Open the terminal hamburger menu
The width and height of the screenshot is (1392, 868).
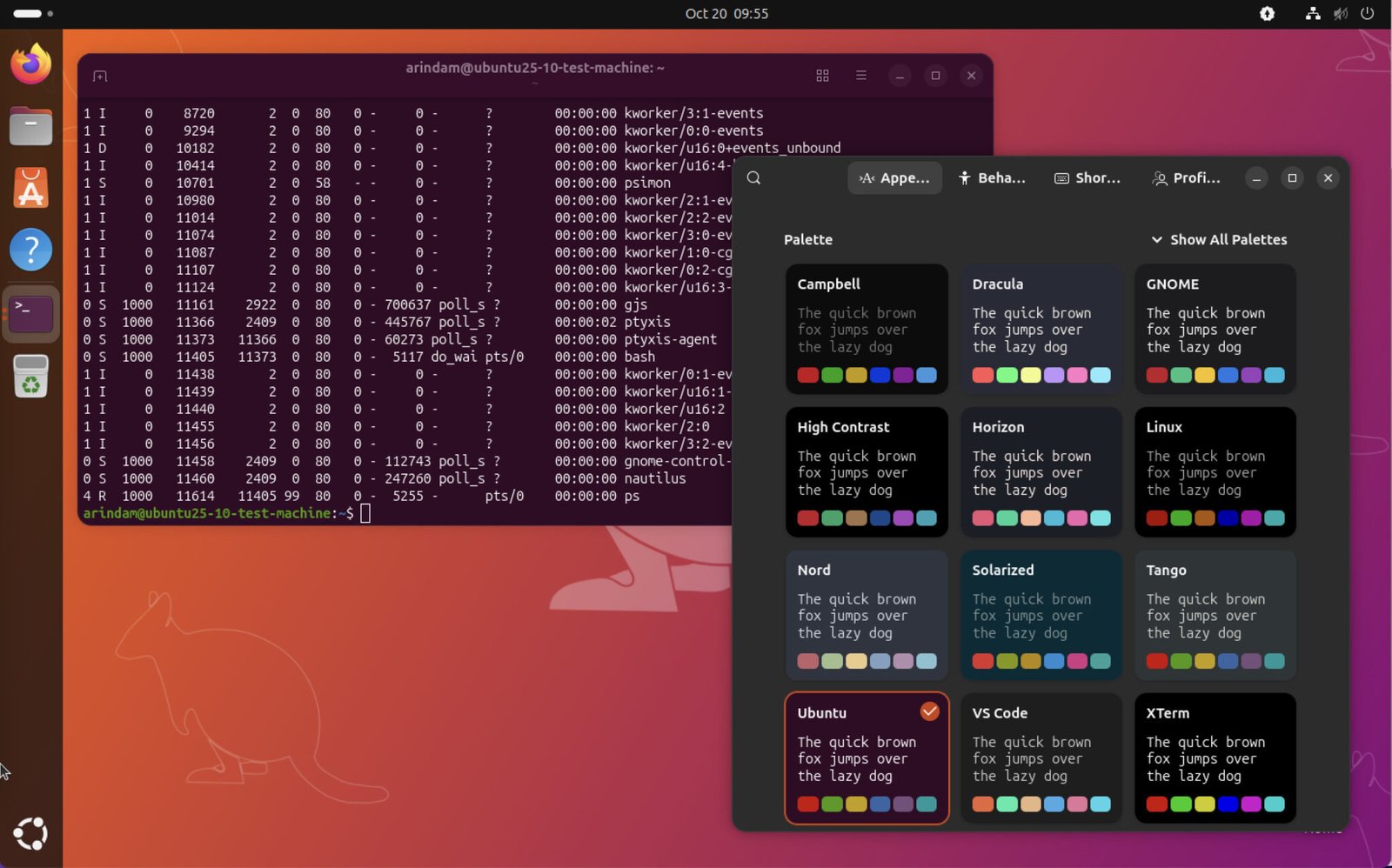[x=861, y=76]
